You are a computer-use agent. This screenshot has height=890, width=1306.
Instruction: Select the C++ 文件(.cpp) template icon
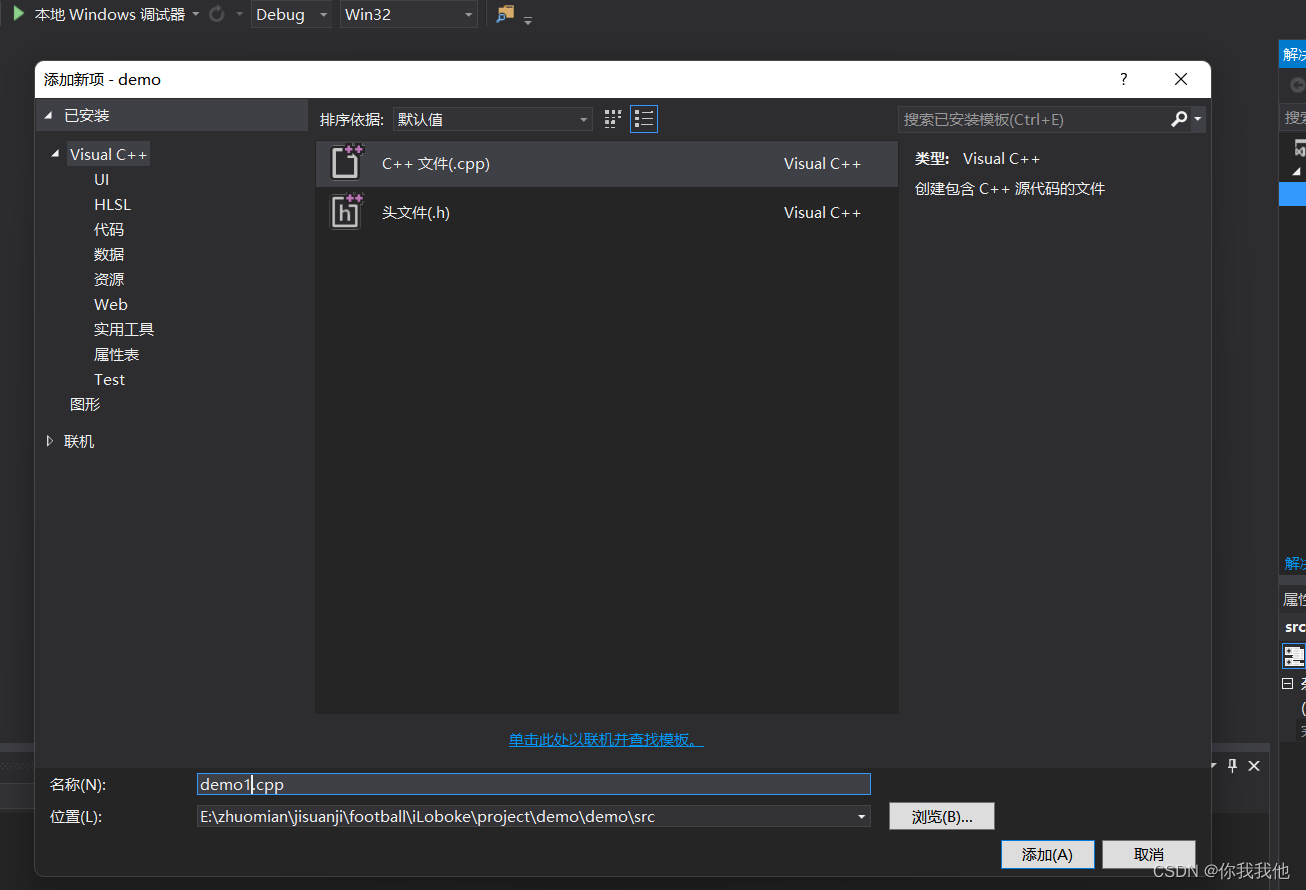pos(345,162)
